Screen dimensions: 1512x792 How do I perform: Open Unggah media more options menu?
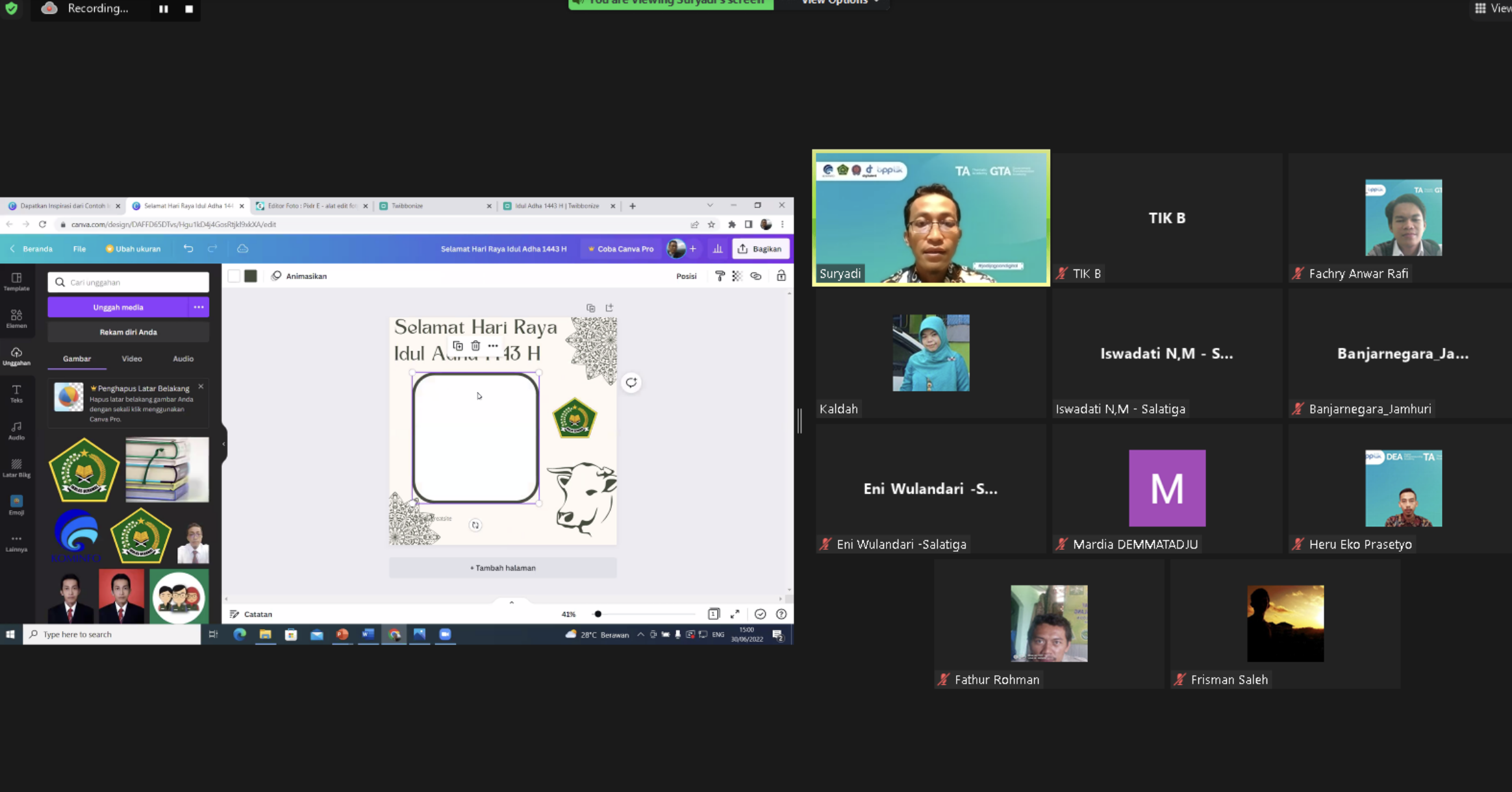pos(199,307)
